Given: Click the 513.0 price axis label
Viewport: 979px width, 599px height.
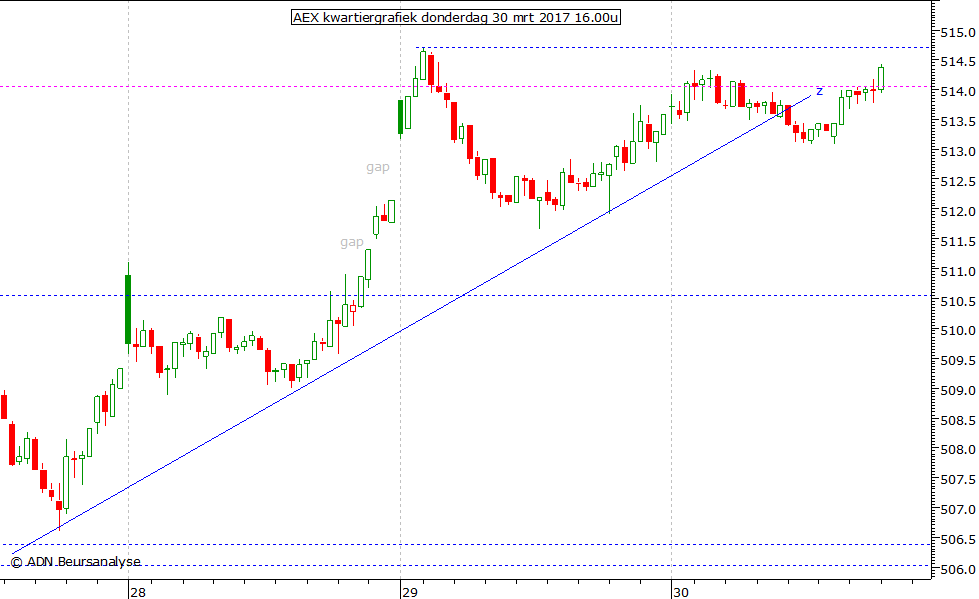Looking at the screenshot, I should (958, 152).
